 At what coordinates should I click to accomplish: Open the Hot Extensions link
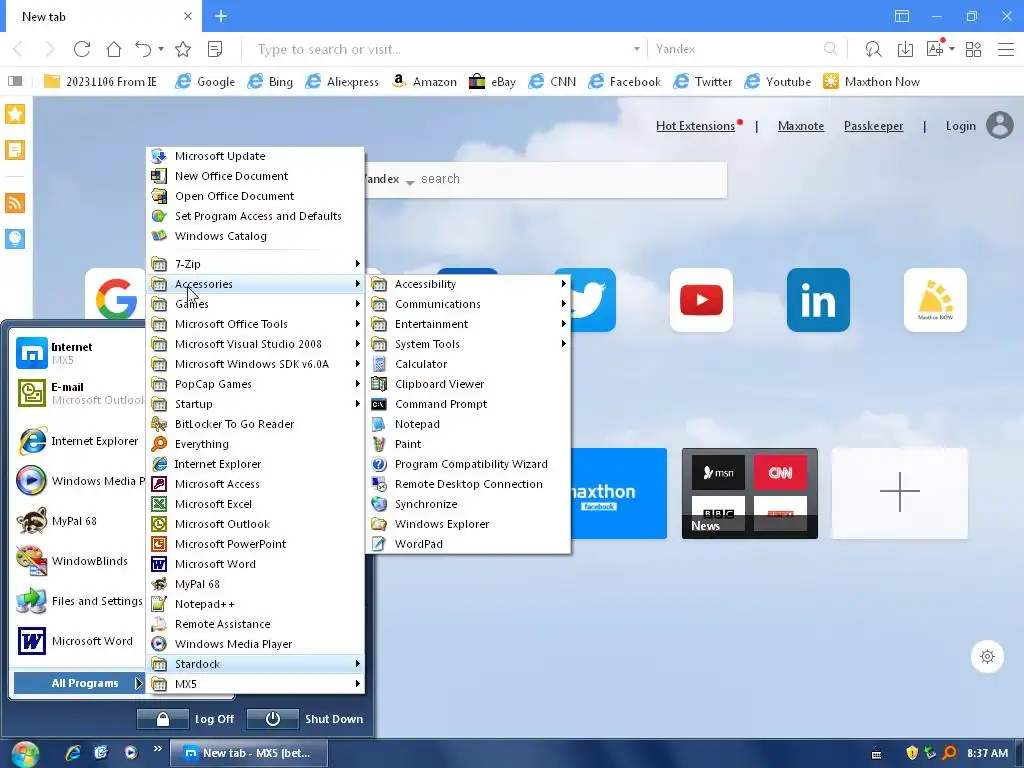click(695, 126)
